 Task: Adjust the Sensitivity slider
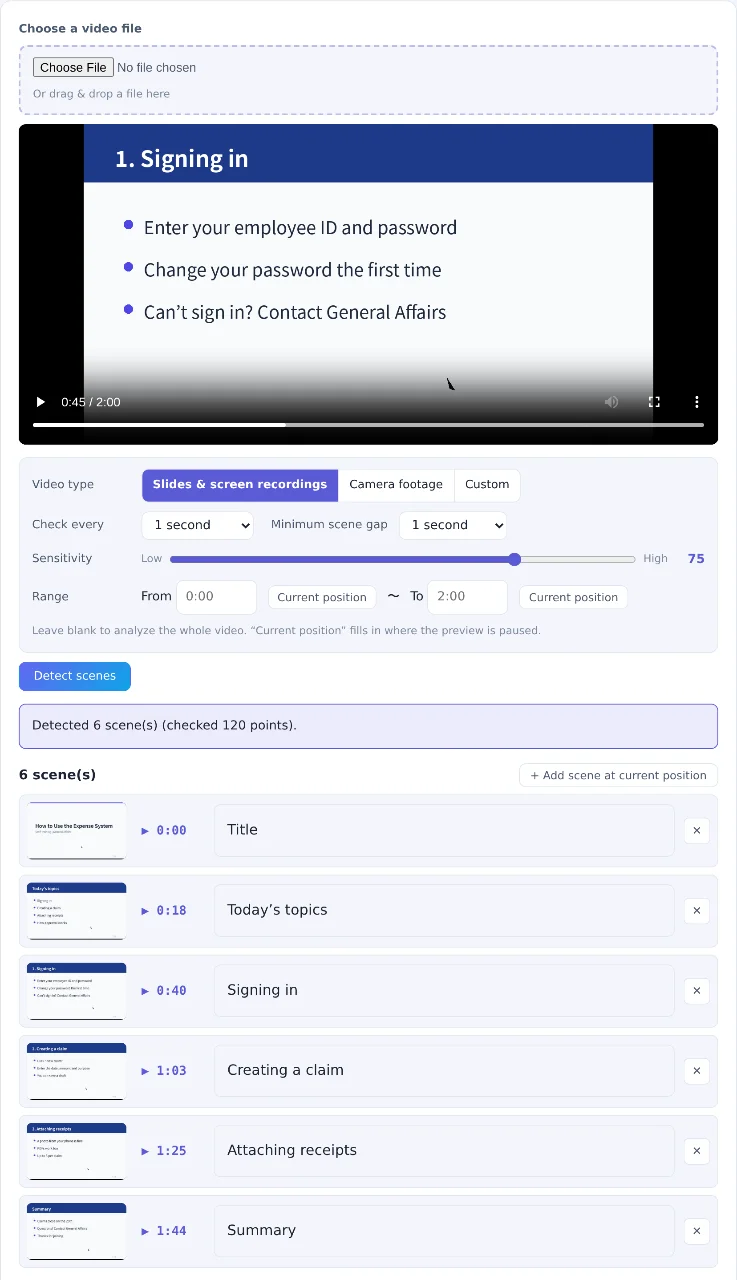[403, 559]
